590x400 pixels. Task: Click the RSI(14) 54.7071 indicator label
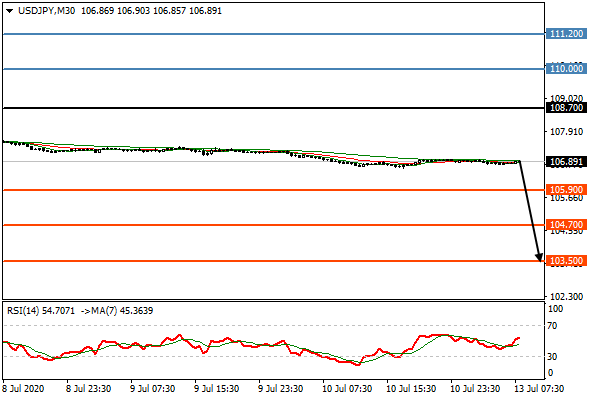click(x=41, y=311)
